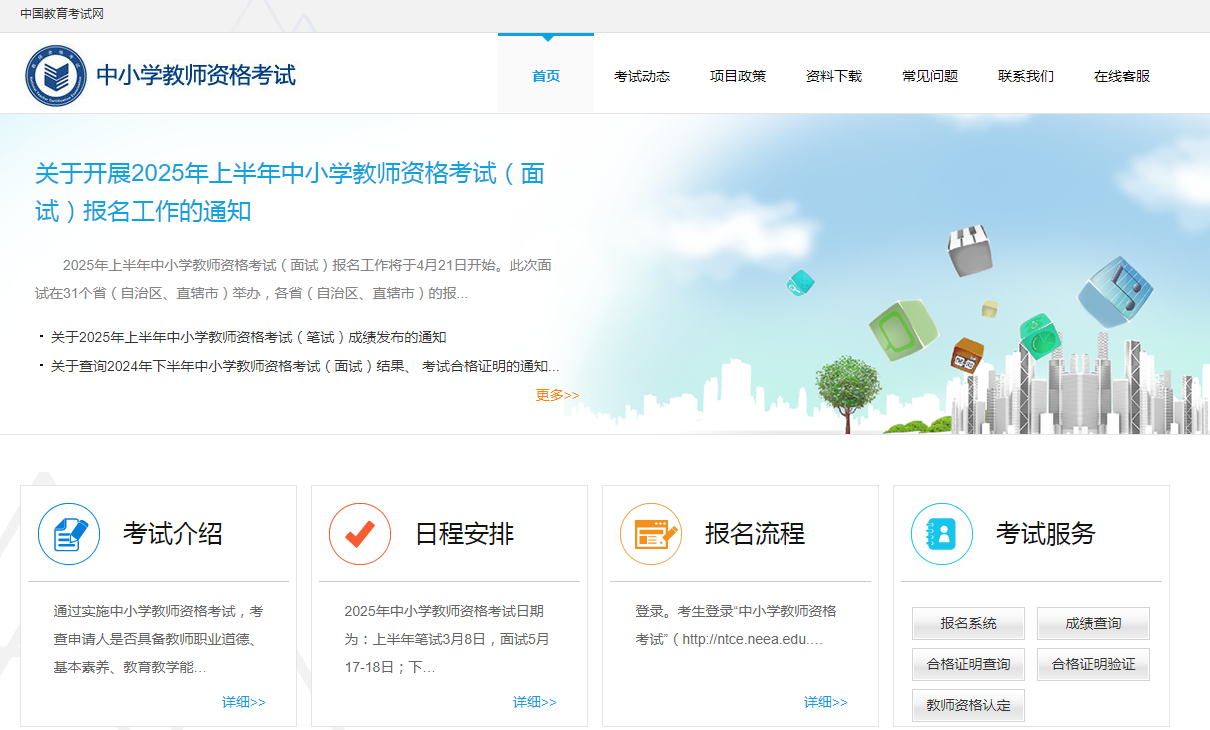Click the banner summary paragraph about 4月21日
The image size is (1210, 730).
[293, 279]
